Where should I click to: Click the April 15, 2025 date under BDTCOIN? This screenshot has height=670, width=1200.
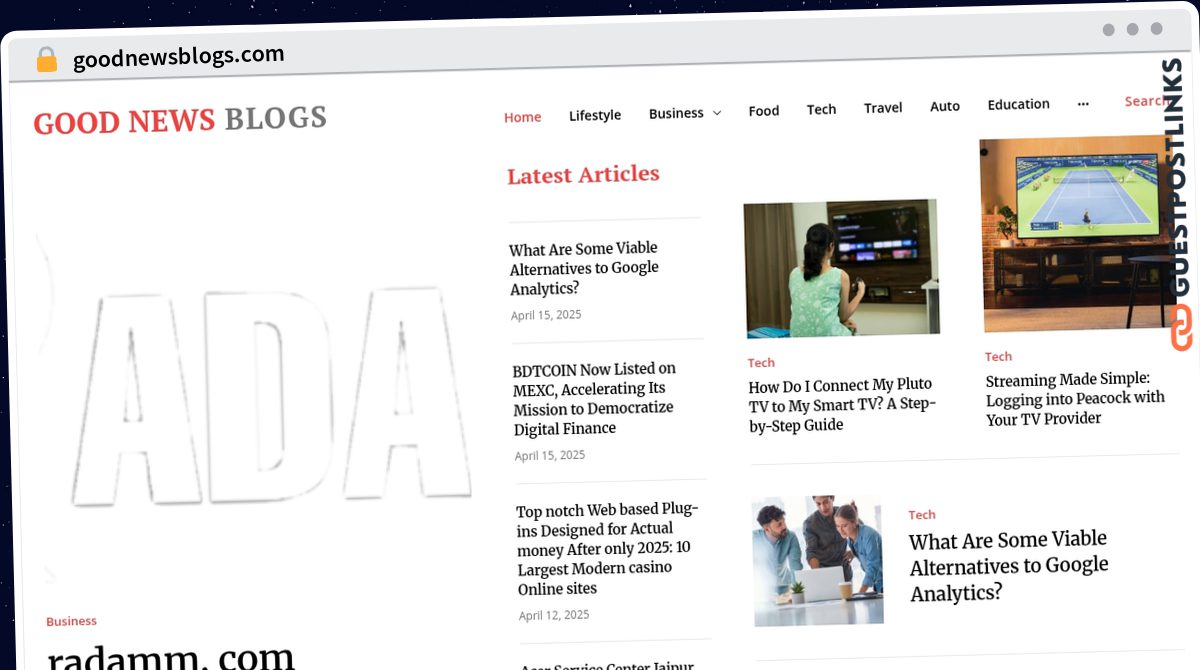pyautogui.click(x=550, y=455)
